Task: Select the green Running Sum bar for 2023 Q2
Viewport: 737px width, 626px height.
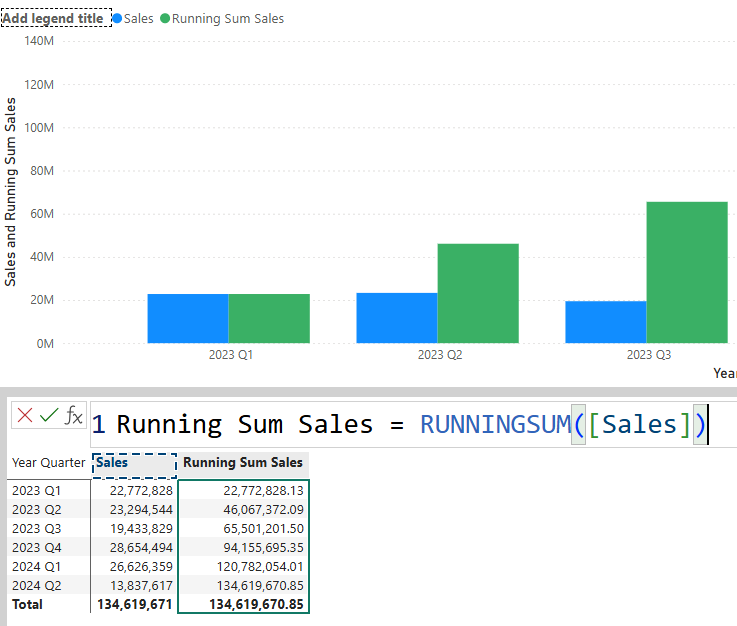Action: (x=478, y=293)
